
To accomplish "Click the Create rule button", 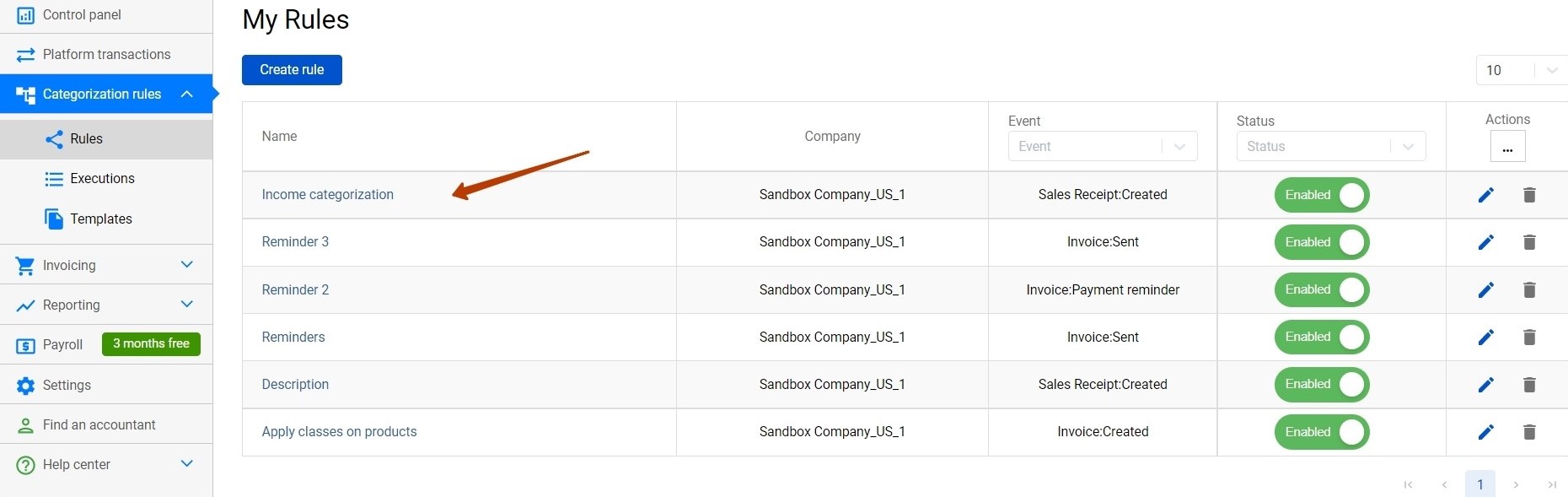I will (292, 70).
